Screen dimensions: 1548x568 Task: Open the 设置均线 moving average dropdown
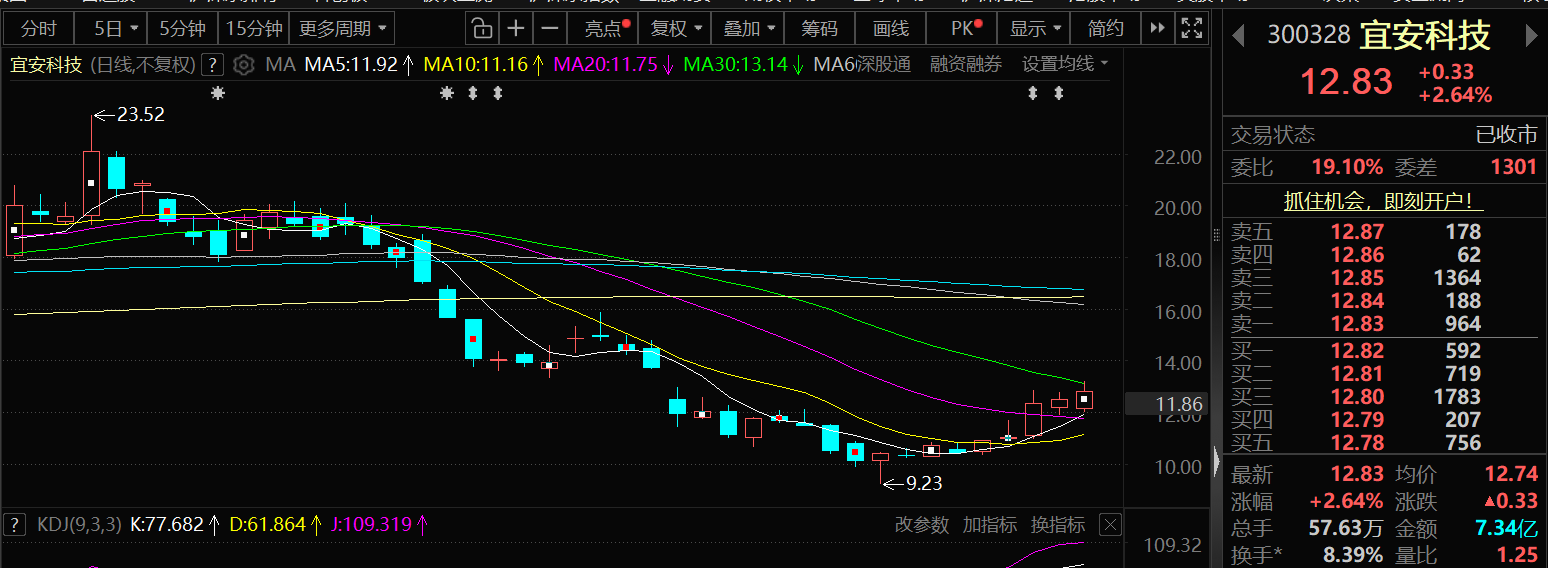tap(1065, 65)
